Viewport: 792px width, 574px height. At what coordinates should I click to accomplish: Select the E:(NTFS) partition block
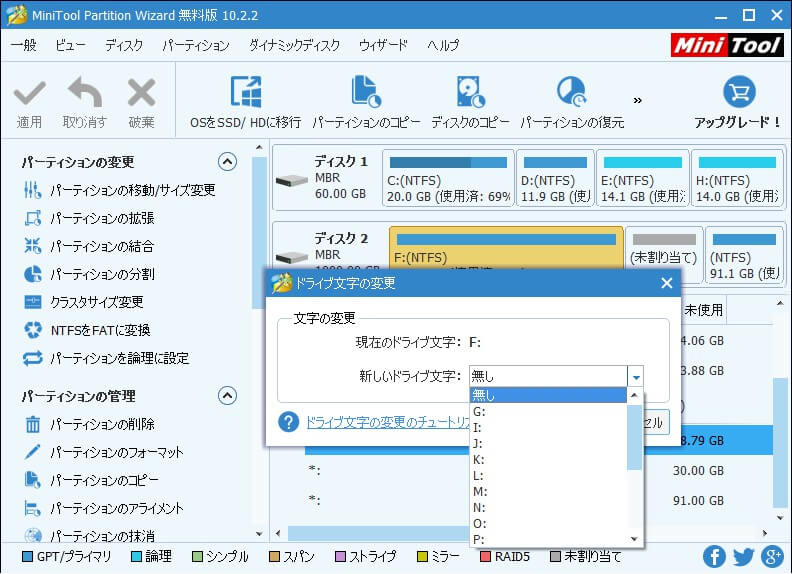pos(642,178)
